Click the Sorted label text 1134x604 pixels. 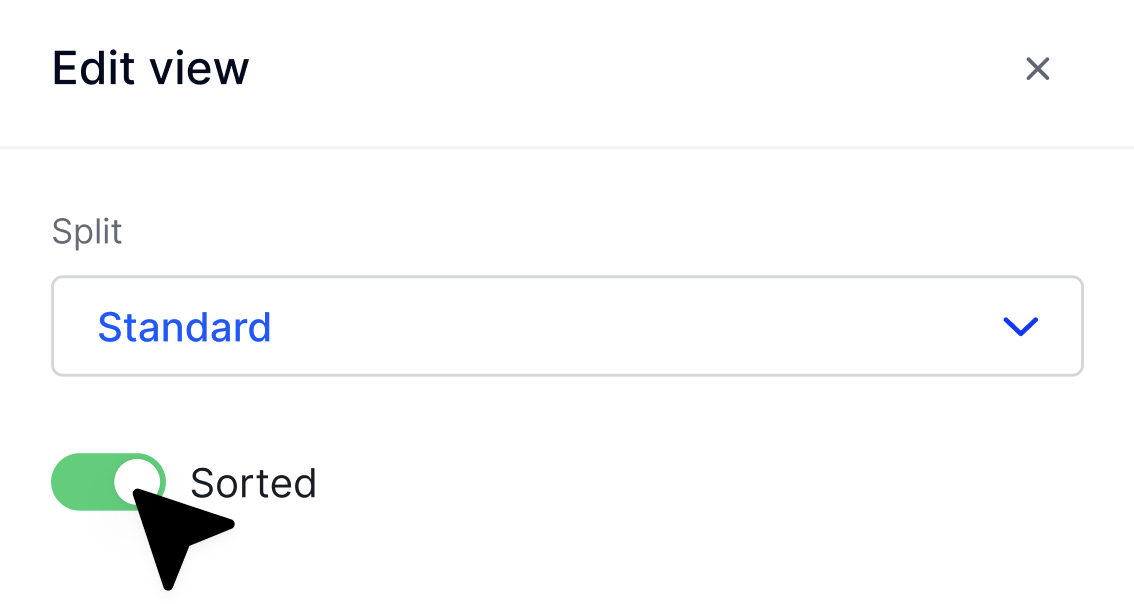coord(253,482)
